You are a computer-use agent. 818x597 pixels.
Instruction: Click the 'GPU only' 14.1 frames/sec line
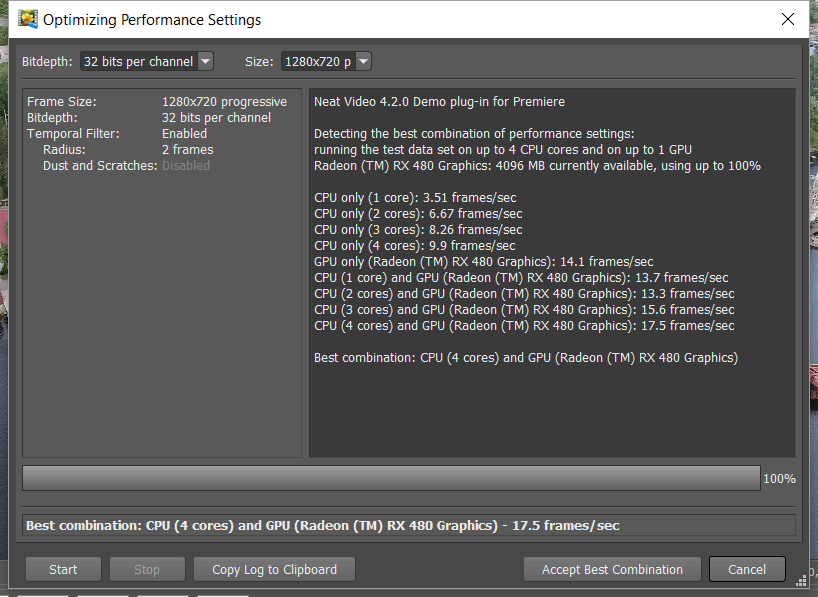coord(484,262)
